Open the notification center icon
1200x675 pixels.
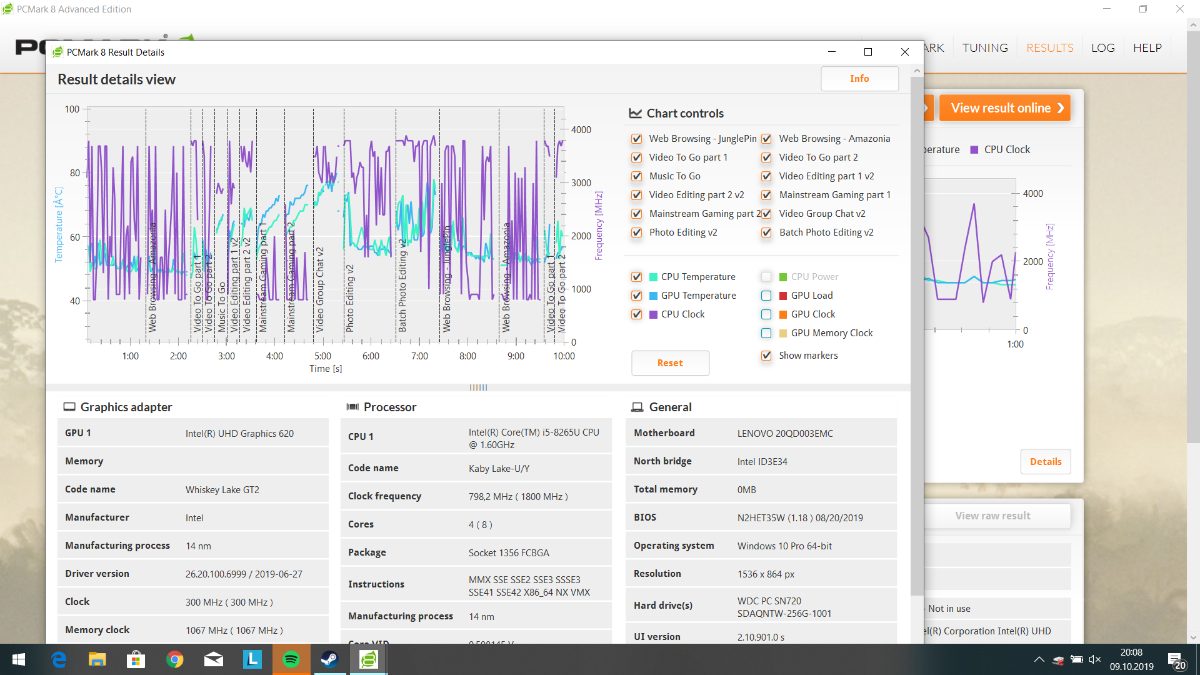click(x=1178, y=659)
